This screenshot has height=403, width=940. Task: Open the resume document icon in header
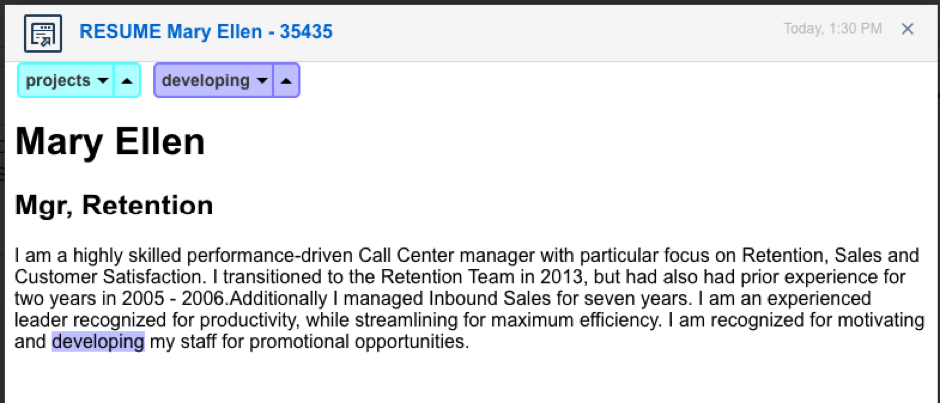point(43,33)
